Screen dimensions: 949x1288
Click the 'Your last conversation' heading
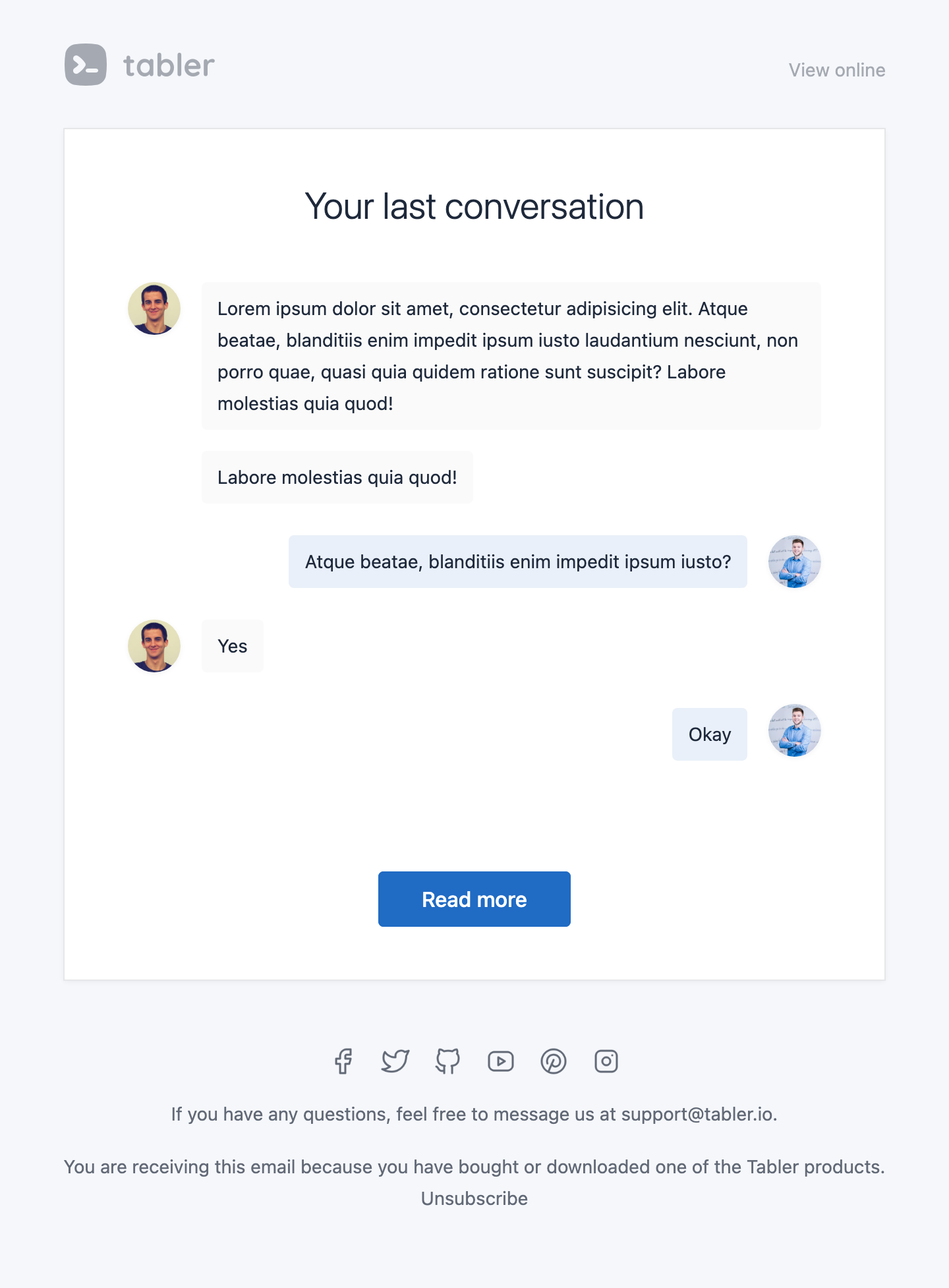coord(474,206)
